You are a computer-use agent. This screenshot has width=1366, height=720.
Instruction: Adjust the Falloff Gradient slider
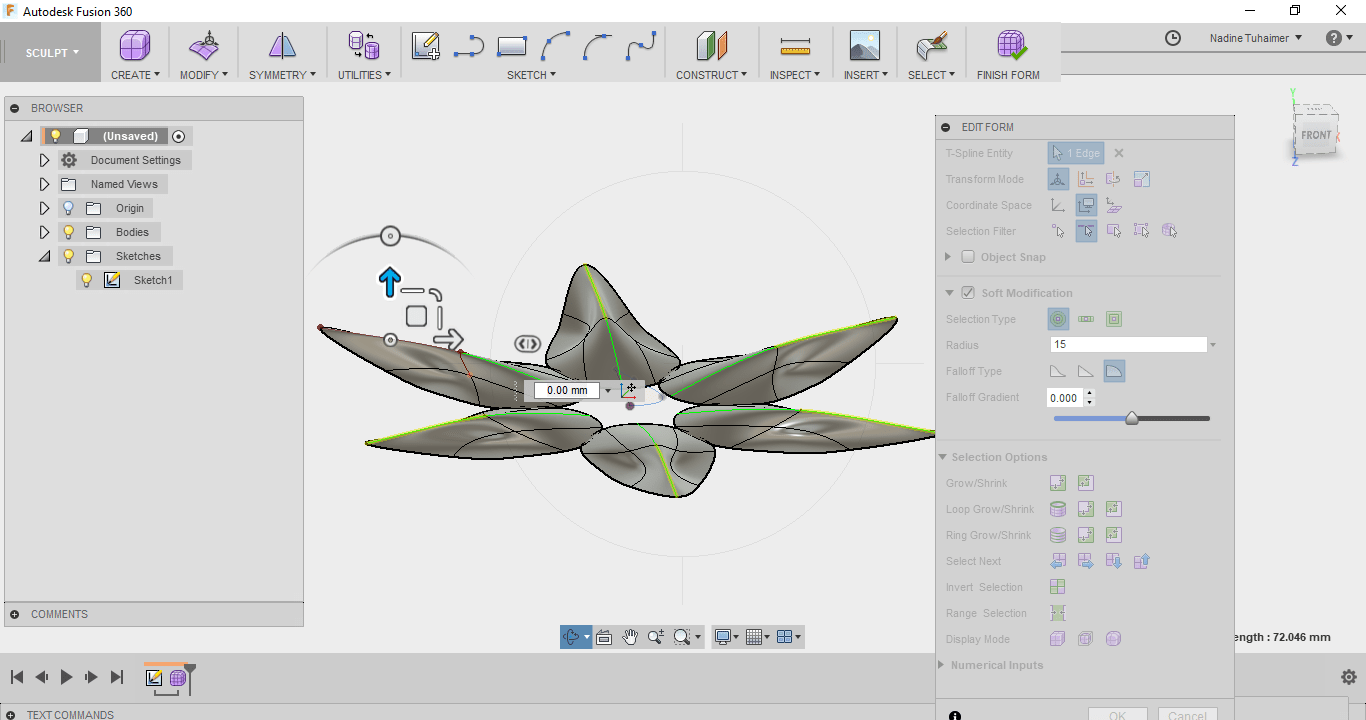(x=1132, y=418)
